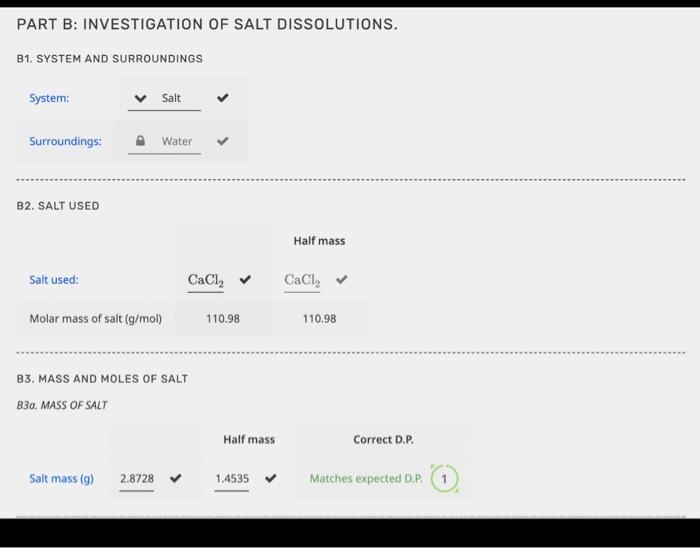700x548 pixels.
Task: Click the B2. Salt Used heading
Action: click(58, 206)
